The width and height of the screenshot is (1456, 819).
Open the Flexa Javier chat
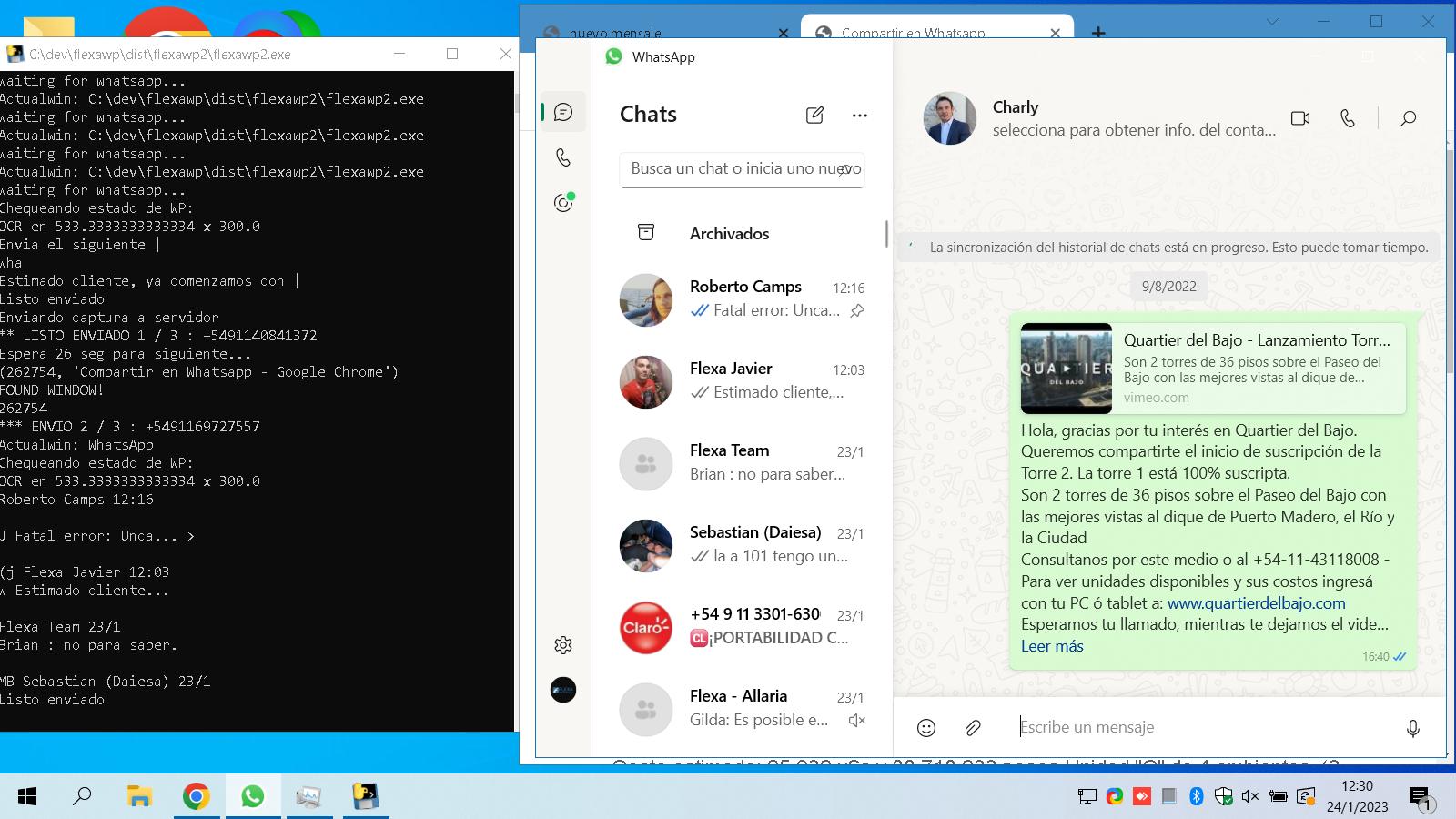point(742,381)
